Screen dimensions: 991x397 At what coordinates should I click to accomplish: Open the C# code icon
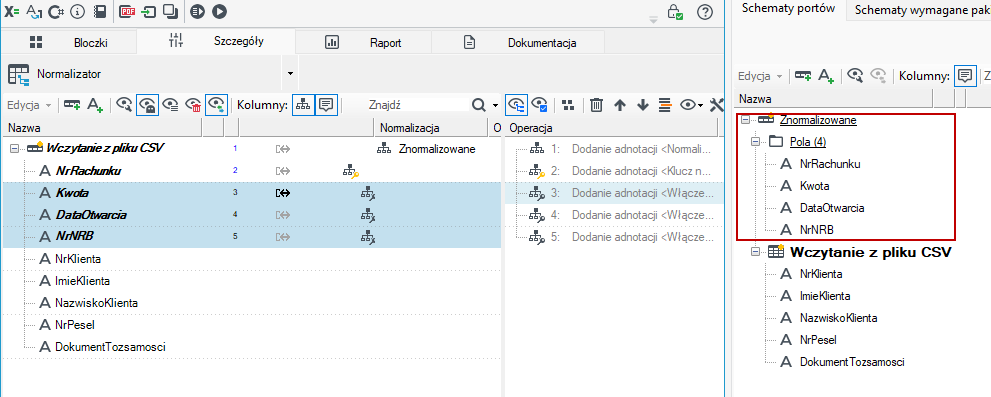pyautogui.click(x=56, y=11)
